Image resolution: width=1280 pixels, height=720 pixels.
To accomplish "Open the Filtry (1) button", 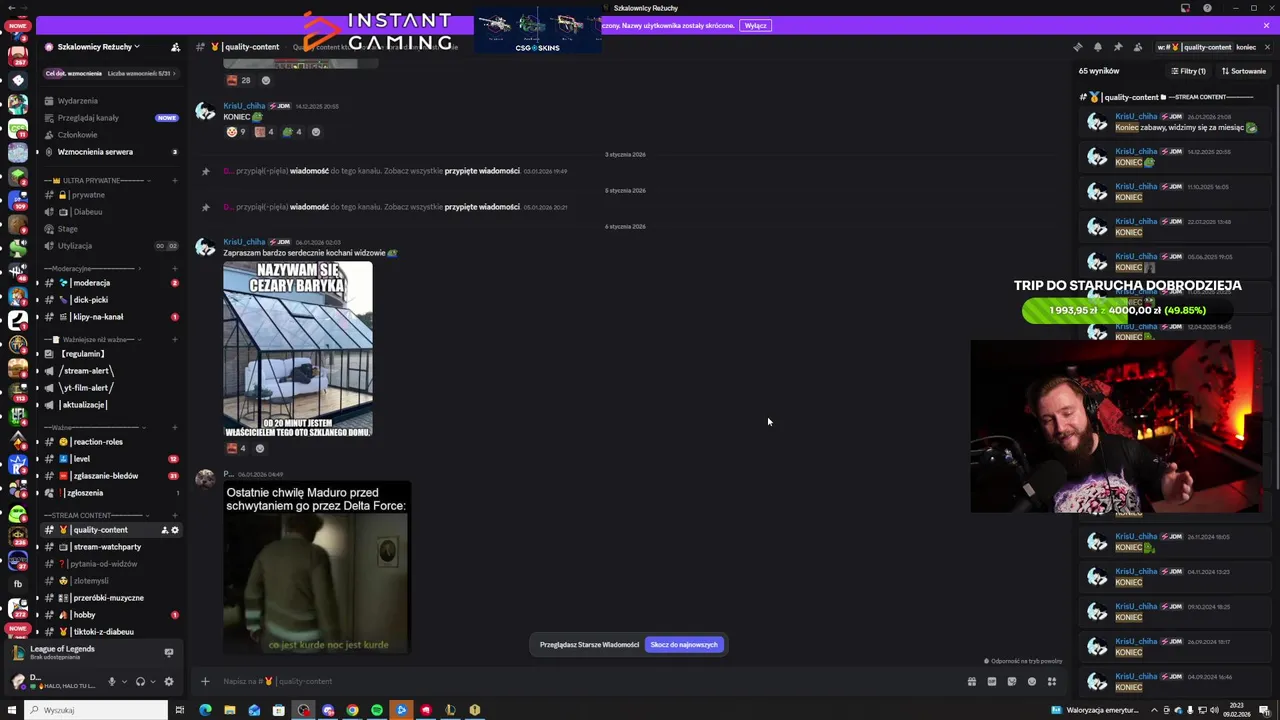I will click(x=1188, y=71).
